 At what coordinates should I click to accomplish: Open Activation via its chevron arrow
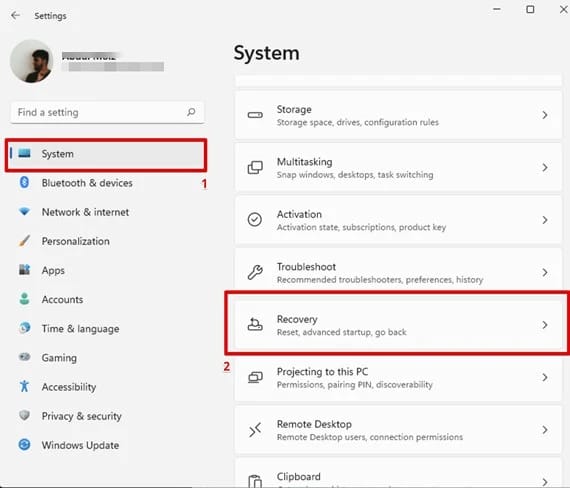point(545,220)
